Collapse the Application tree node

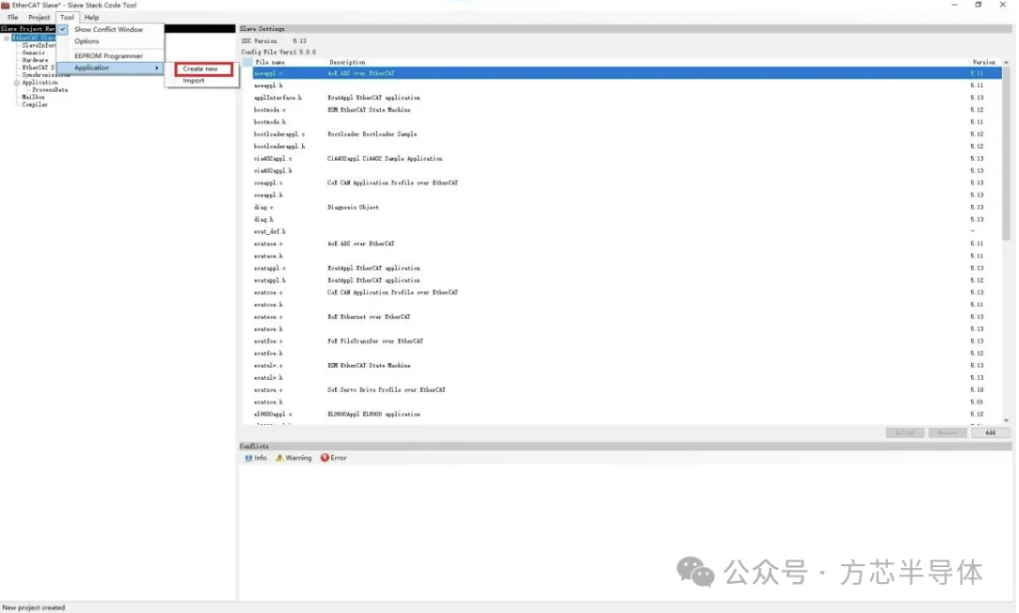coord(17,83)
